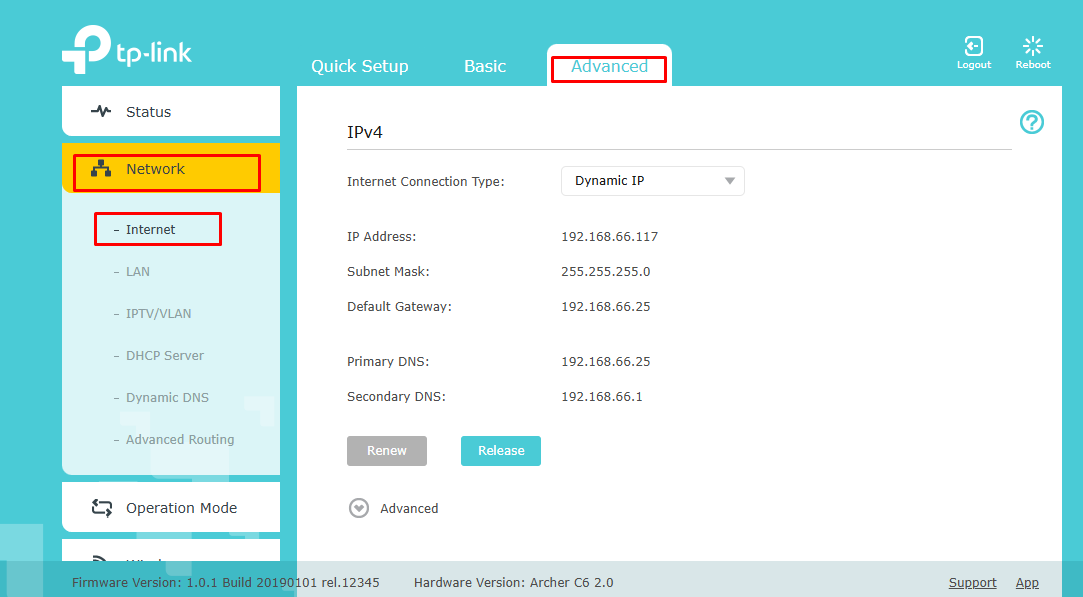Switch to the Quick Setup tab

[x=359, y=66]
